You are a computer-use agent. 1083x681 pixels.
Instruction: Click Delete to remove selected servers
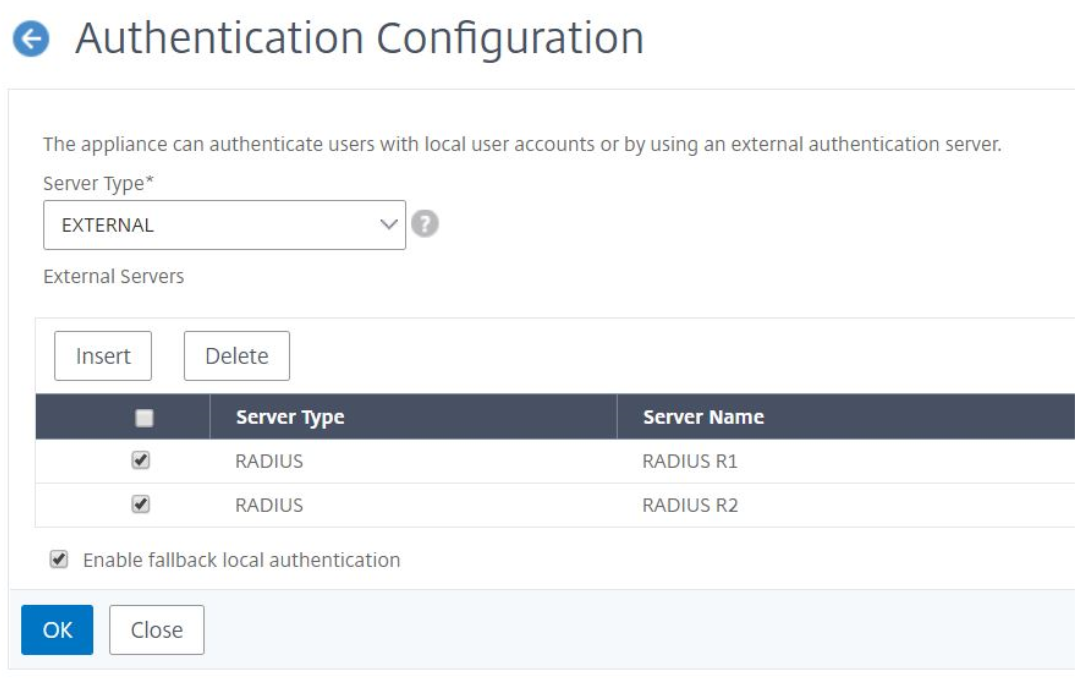tap(237, 356)
